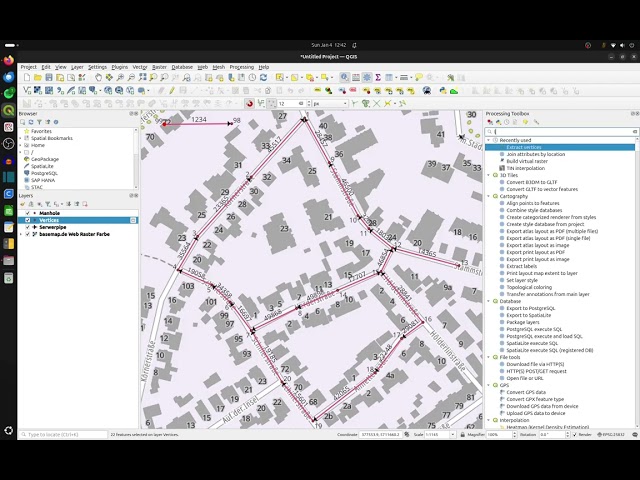Toggle the Render checkbox in status bar
The image size is (640, 480).
575,435
